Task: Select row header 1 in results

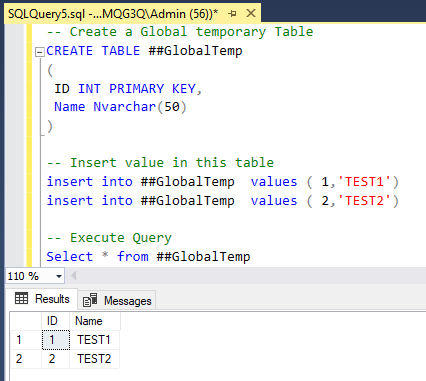Action: (26, 340)
